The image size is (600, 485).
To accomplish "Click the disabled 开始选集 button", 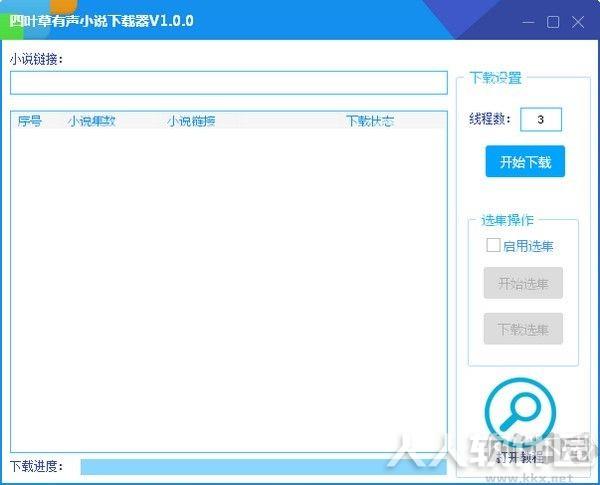I will tap(523, 283).
